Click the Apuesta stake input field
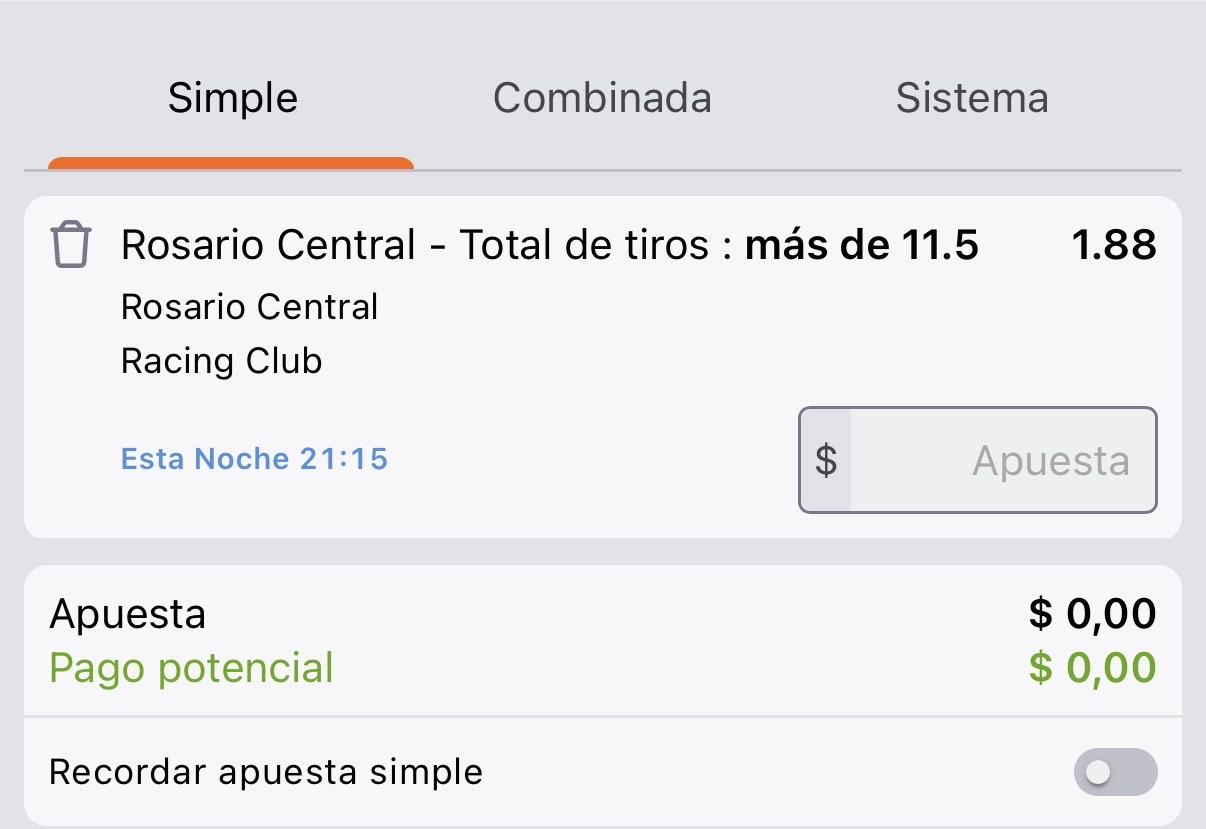Screen dimensions: 1206x829 coord(978,460)
